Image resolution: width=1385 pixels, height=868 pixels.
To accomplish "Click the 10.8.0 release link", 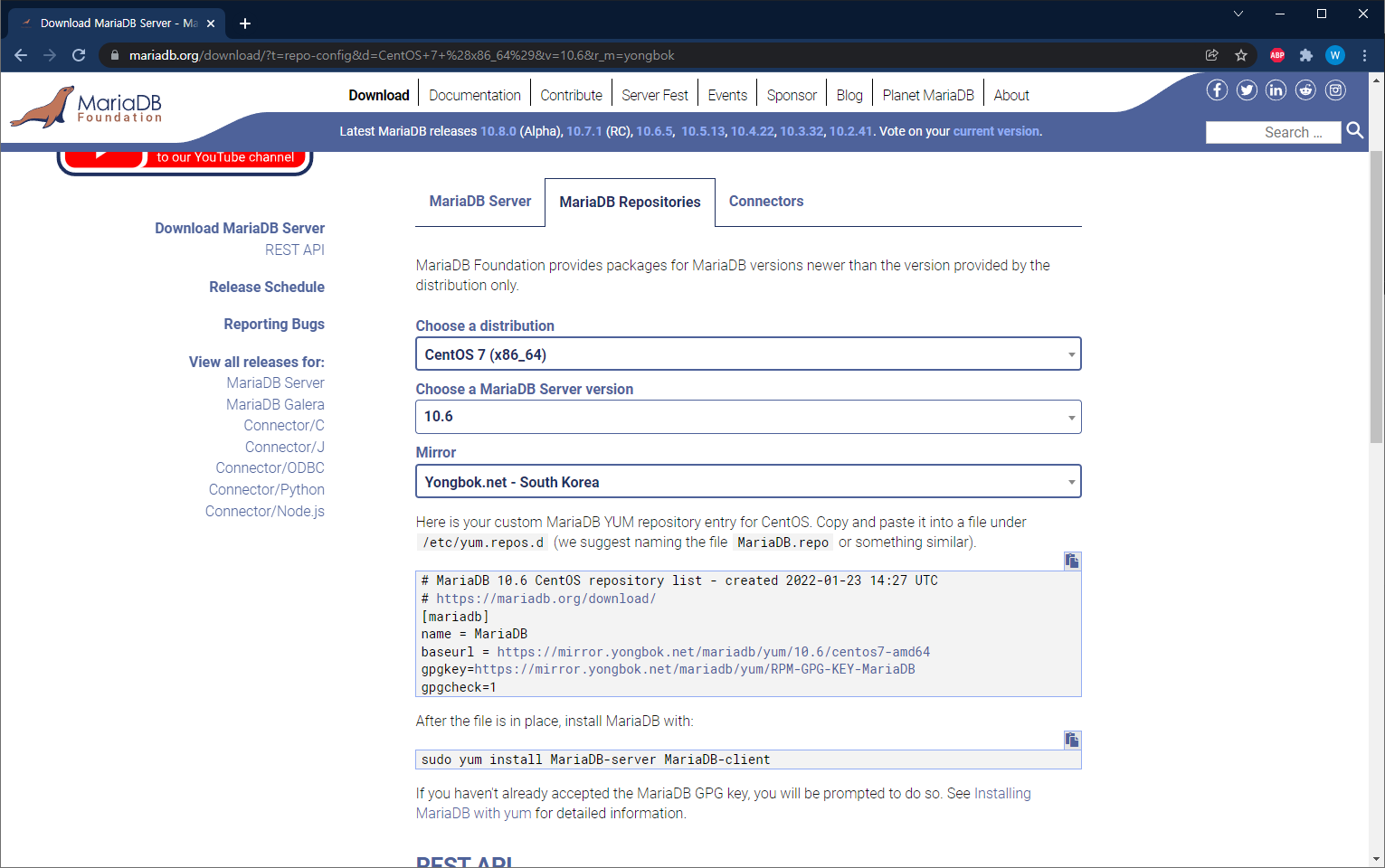I will pyautogui.click(x=498, y=132).
